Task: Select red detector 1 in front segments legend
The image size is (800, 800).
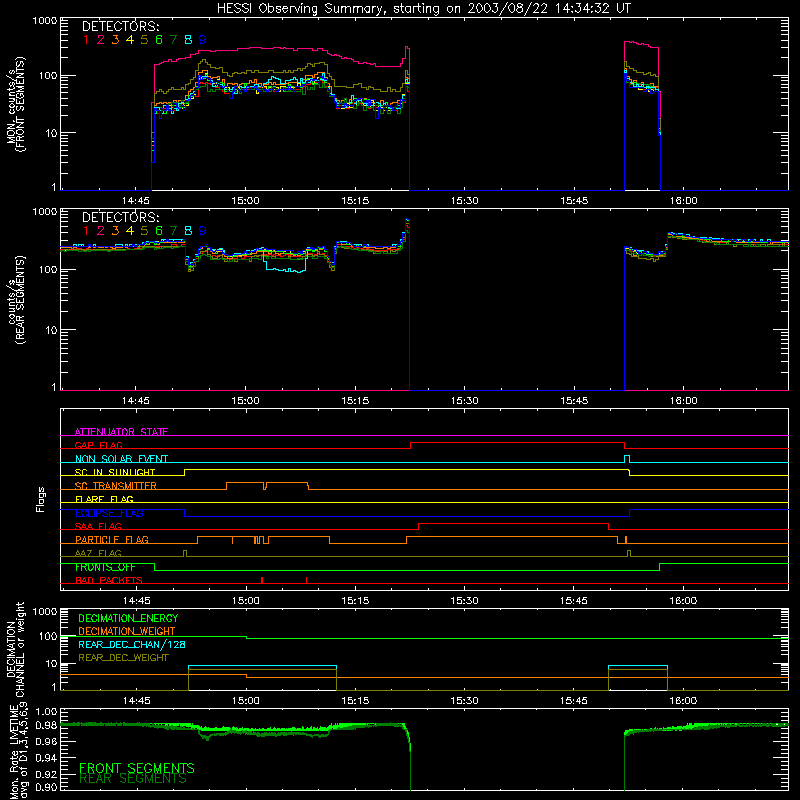Action: click(x=86, y=40)
